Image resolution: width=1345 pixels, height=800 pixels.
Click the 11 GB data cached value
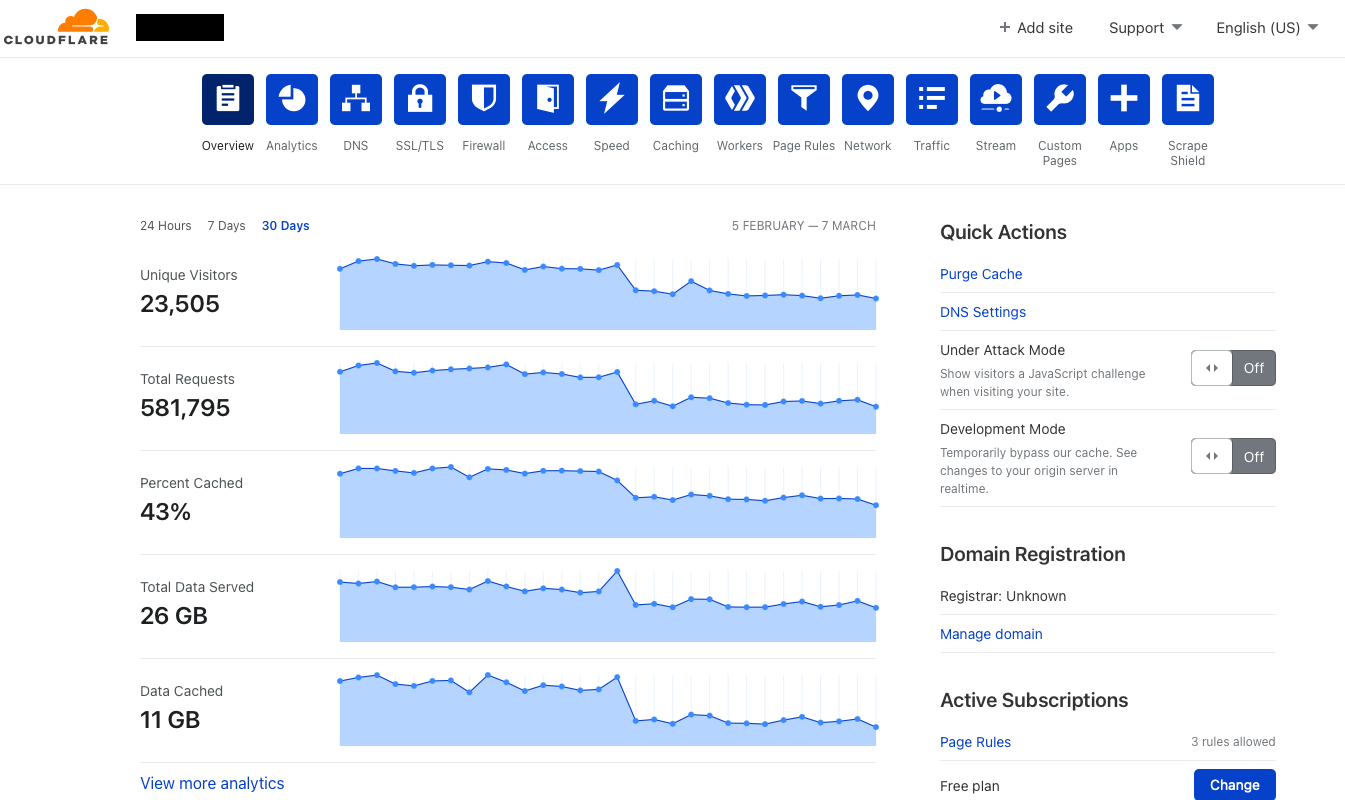(x=170, y=720)
